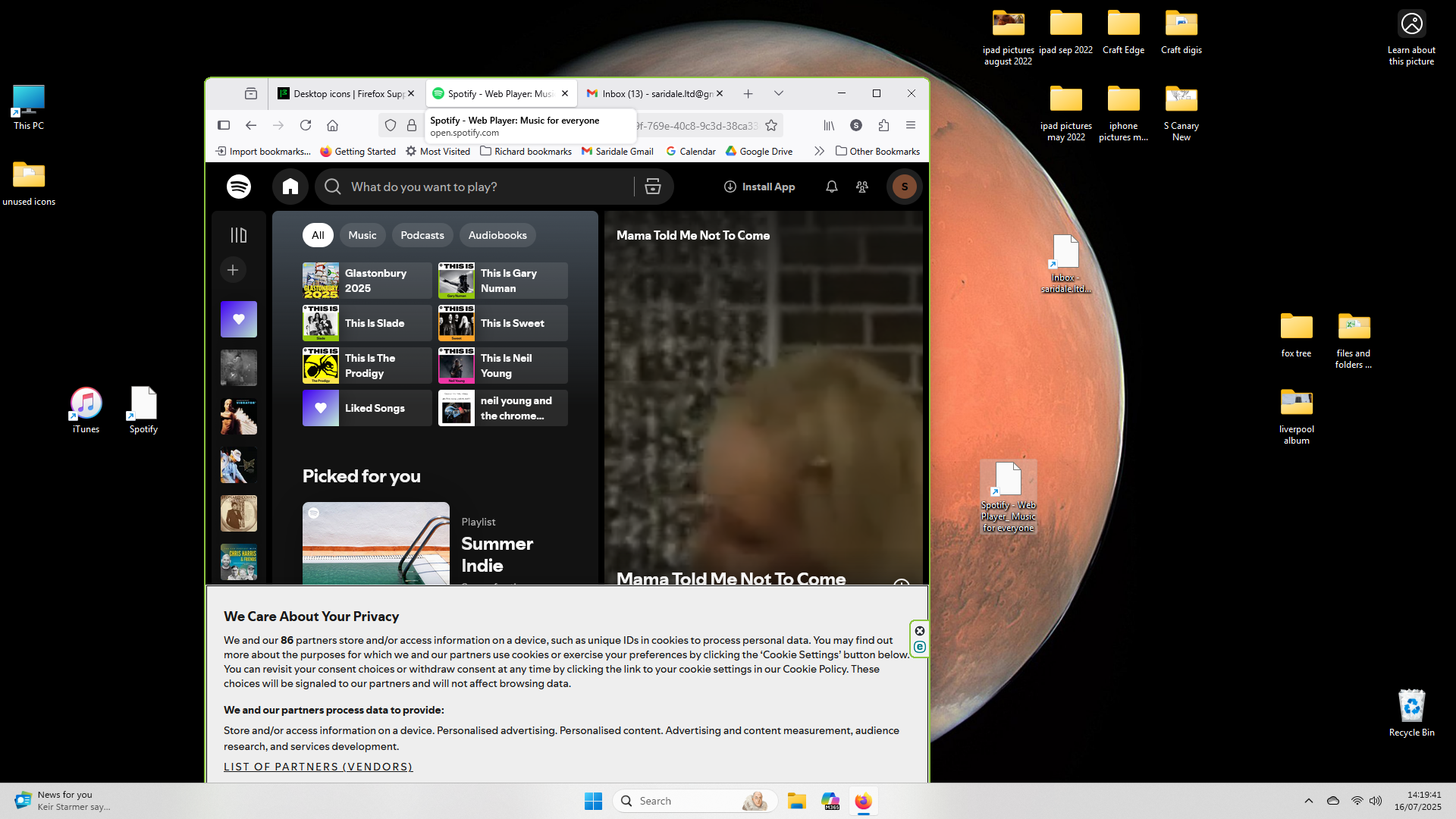Click the taskbar Search box
This screenshot has width=1456, height=819.
695,801
